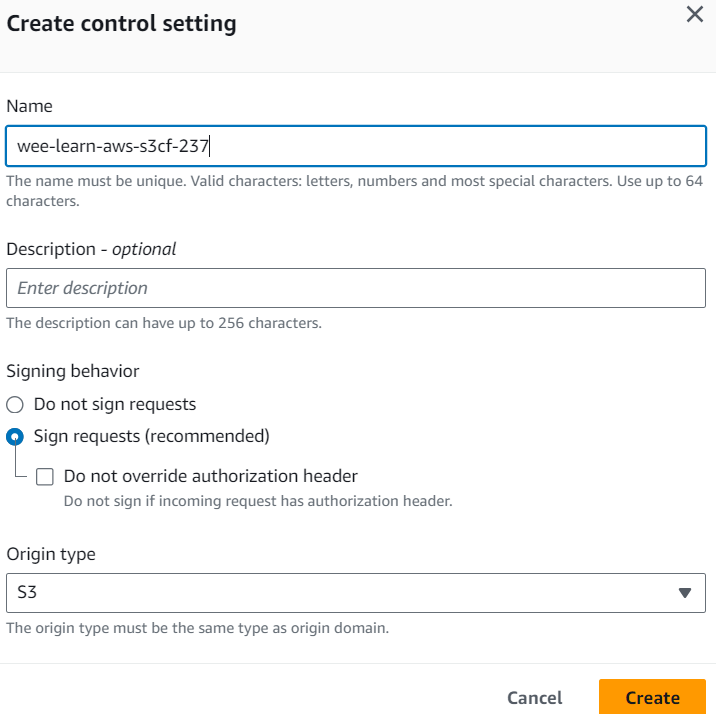716x714 pixels.
Task: Click the "Sign requests (recommended)" label text
Action: pyautogui.click(x=151, y=437)
